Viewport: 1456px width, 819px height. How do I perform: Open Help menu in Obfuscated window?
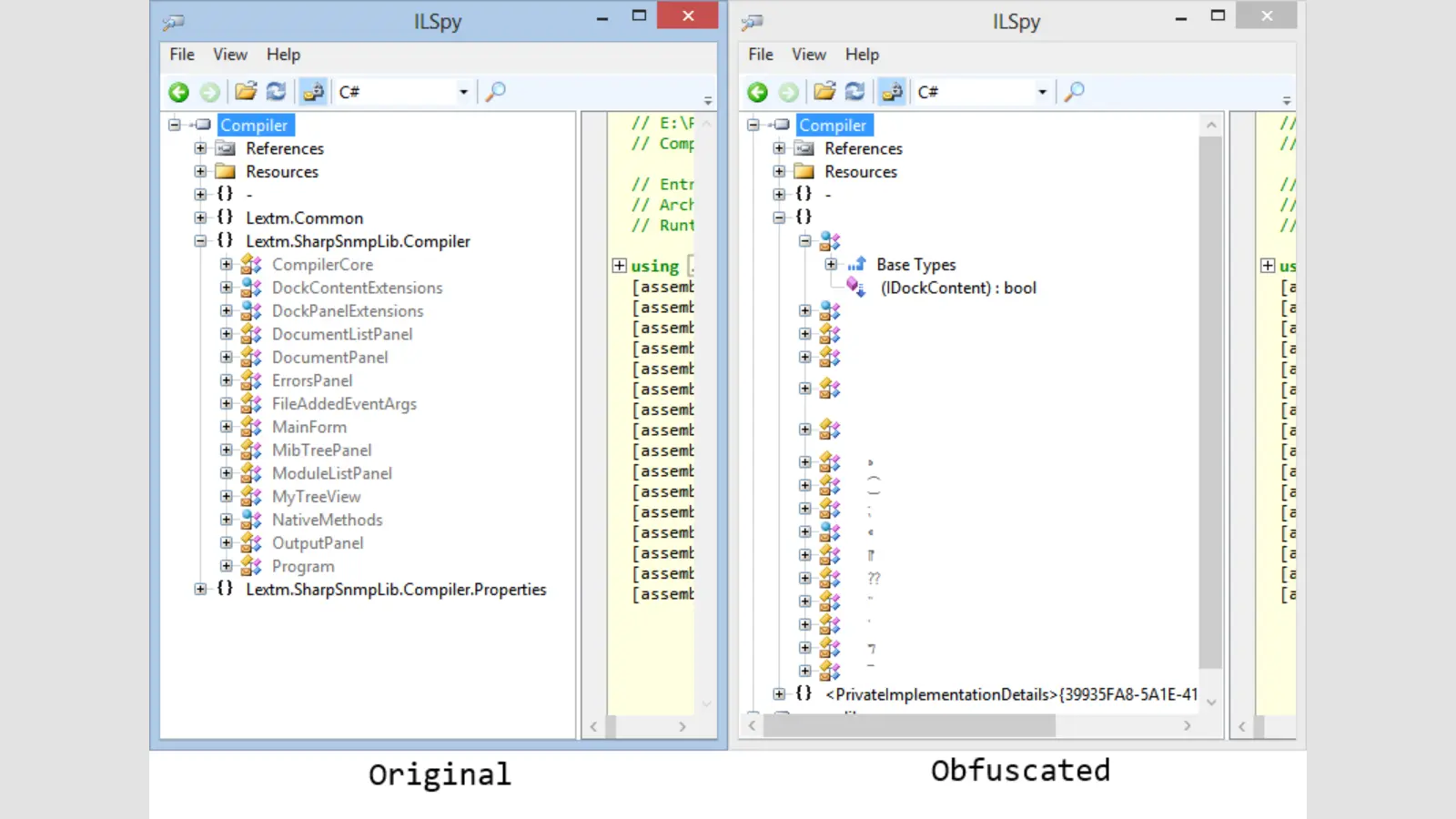(x=862, y=55)
